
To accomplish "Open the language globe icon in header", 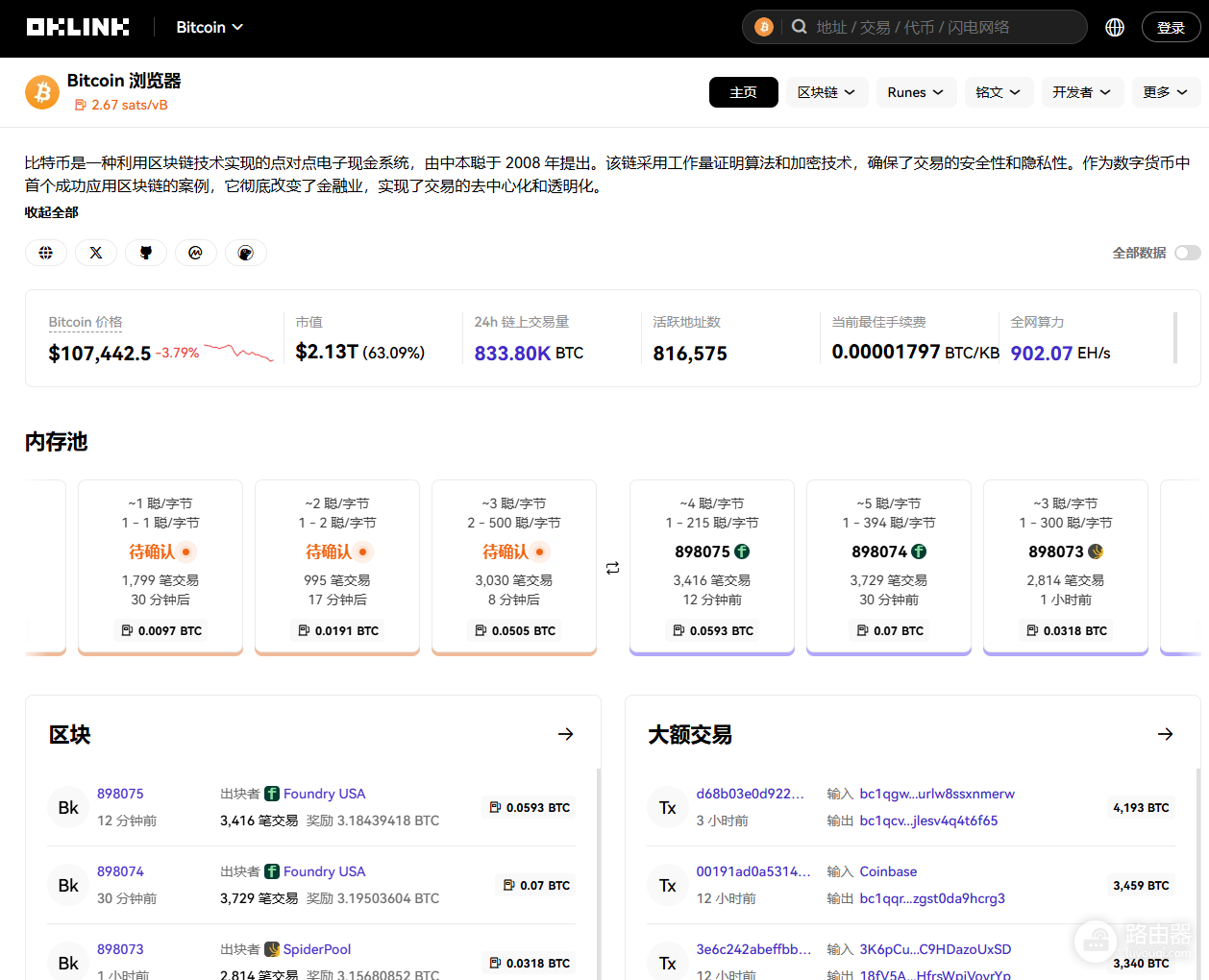I will tap(1115, 27).
